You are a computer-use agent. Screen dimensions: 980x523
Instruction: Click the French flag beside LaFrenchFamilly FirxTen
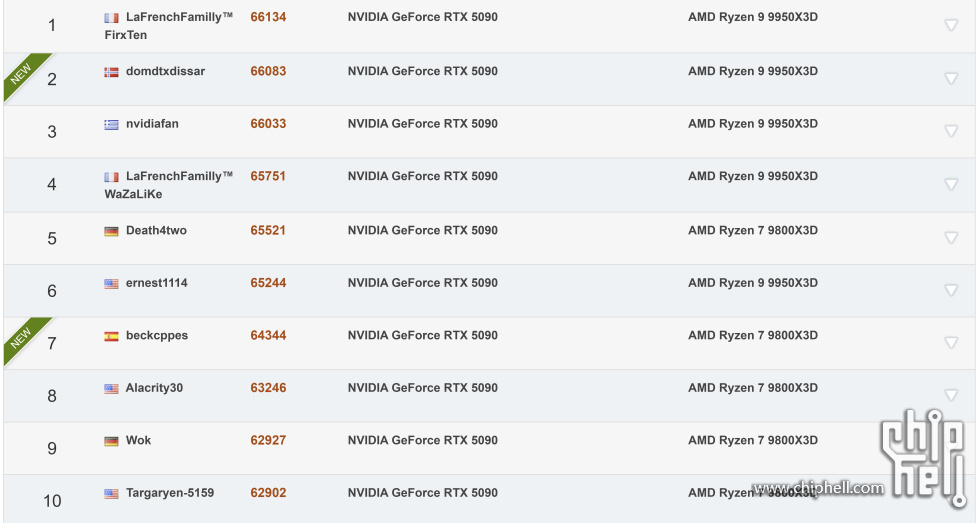tap(111, 18)
